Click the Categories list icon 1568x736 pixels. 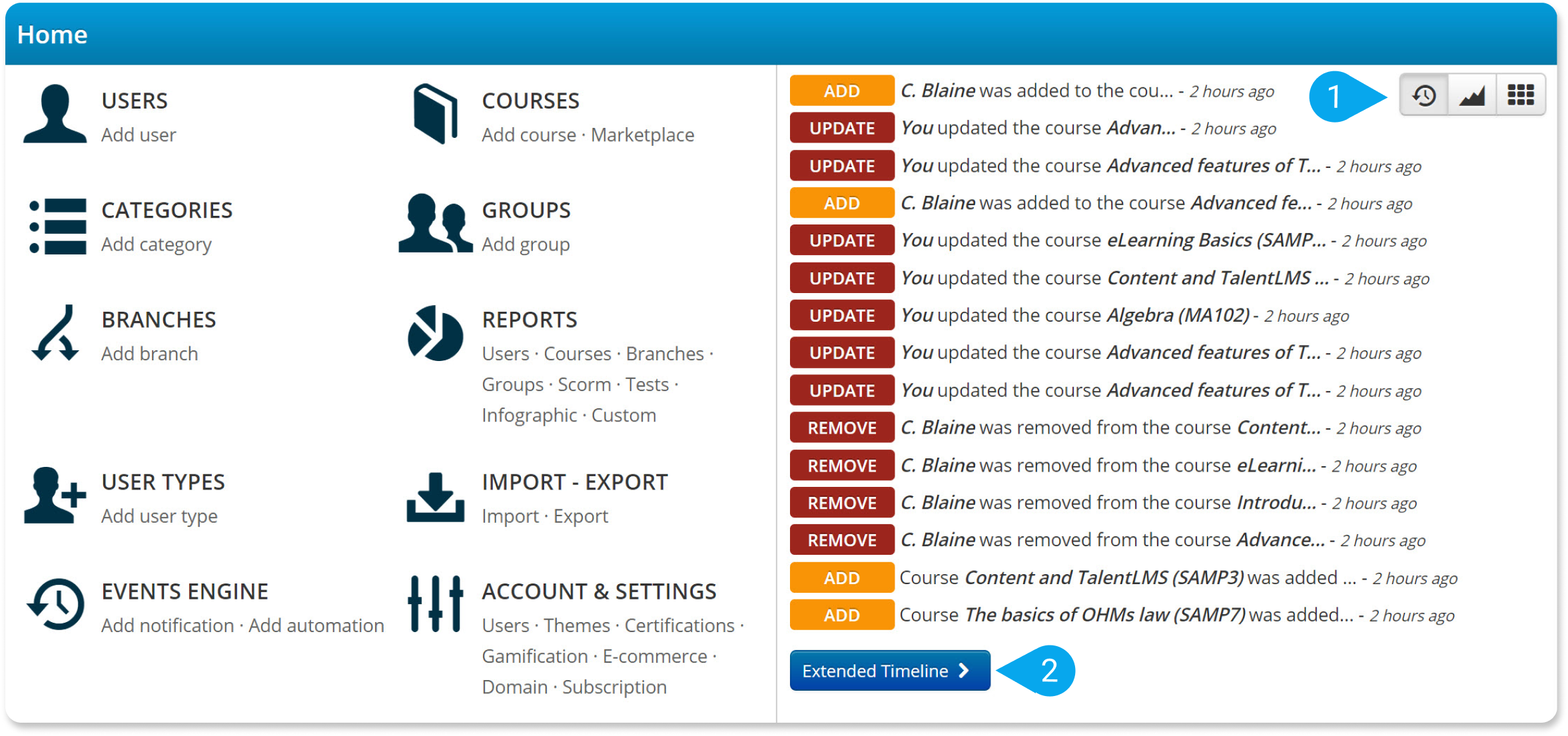click(58, 226)
